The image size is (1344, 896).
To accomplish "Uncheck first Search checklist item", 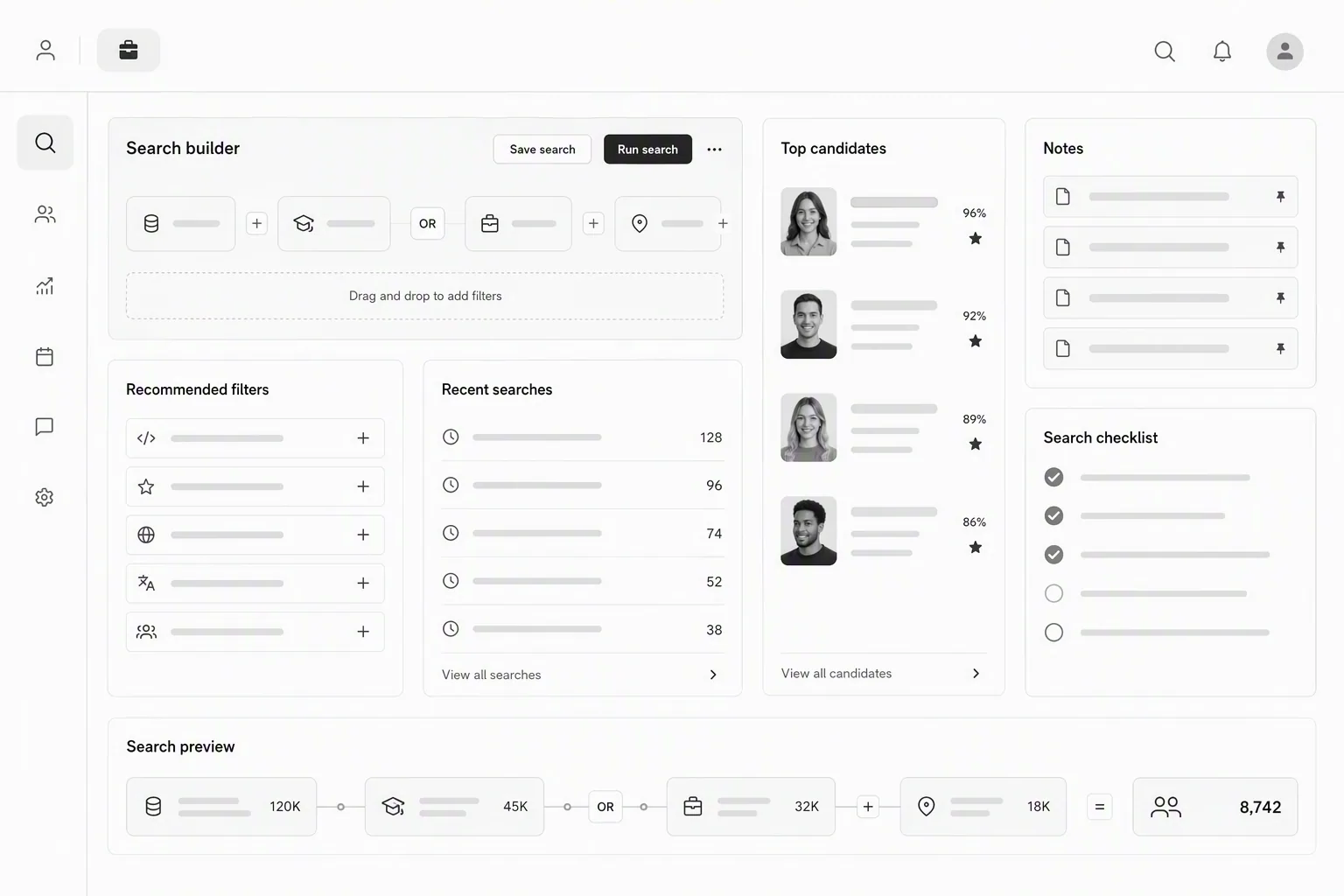I will [x=1054, y=477].
